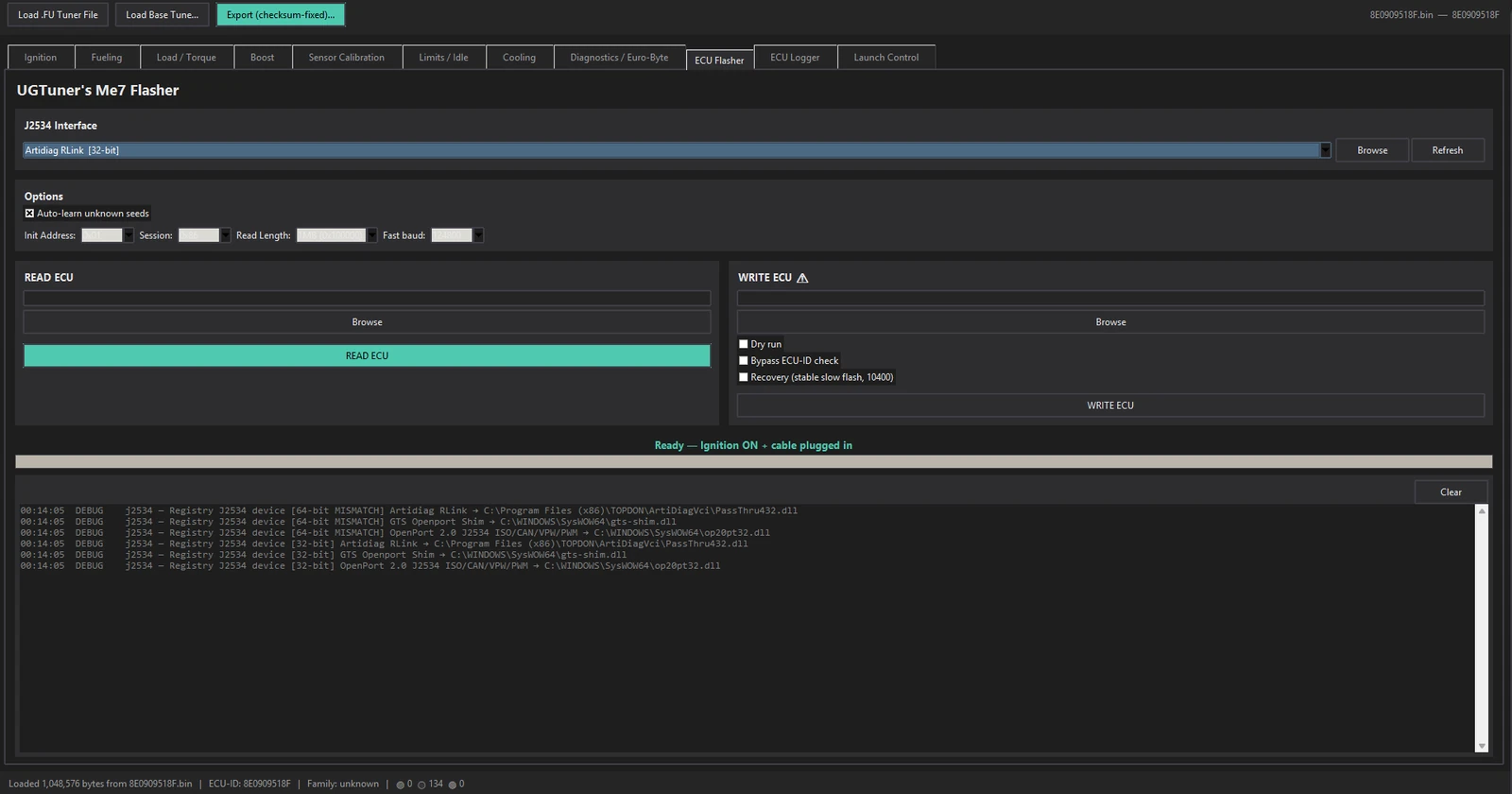The width and height of the screenshot is (1512, 794).
Task: Open the Read Length dropdown
Action: click(x=371, y=235)
